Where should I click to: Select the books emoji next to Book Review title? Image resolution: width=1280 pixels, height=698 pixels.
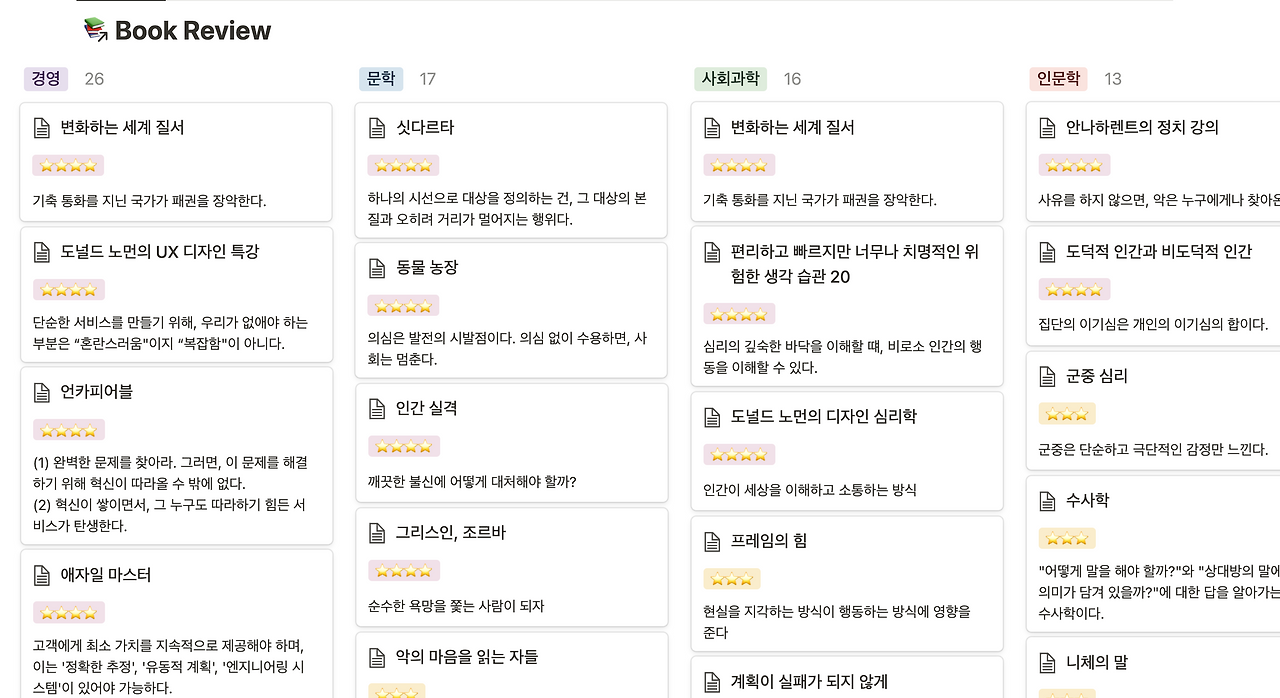(x=95, y=30)
